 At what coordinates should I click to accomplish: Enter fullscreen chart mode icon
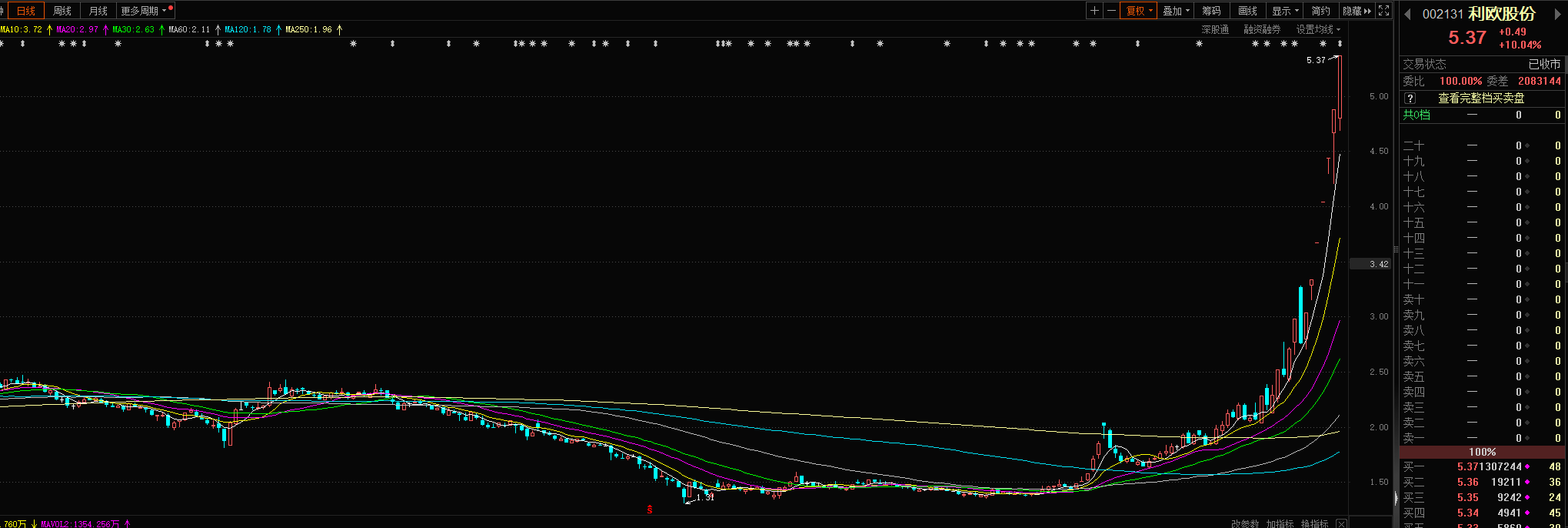pos(1383,11)
